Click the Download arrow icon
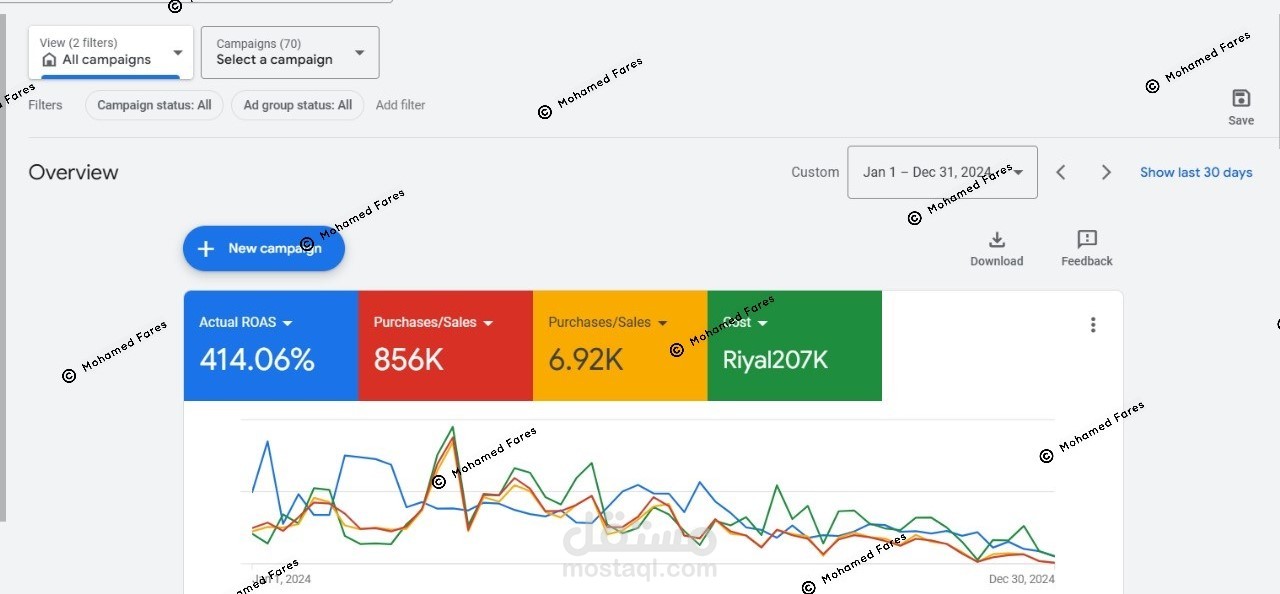Screen dimensions: 1280x594 (x=996, y=240)
